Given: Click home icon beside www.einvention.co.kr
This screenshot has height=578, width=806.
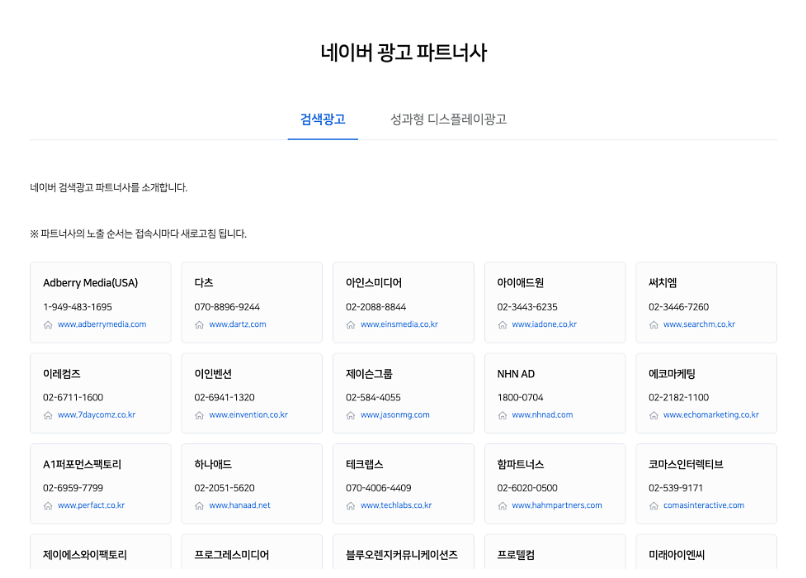Looking at the screenshot, I should (x=199, y=416).
